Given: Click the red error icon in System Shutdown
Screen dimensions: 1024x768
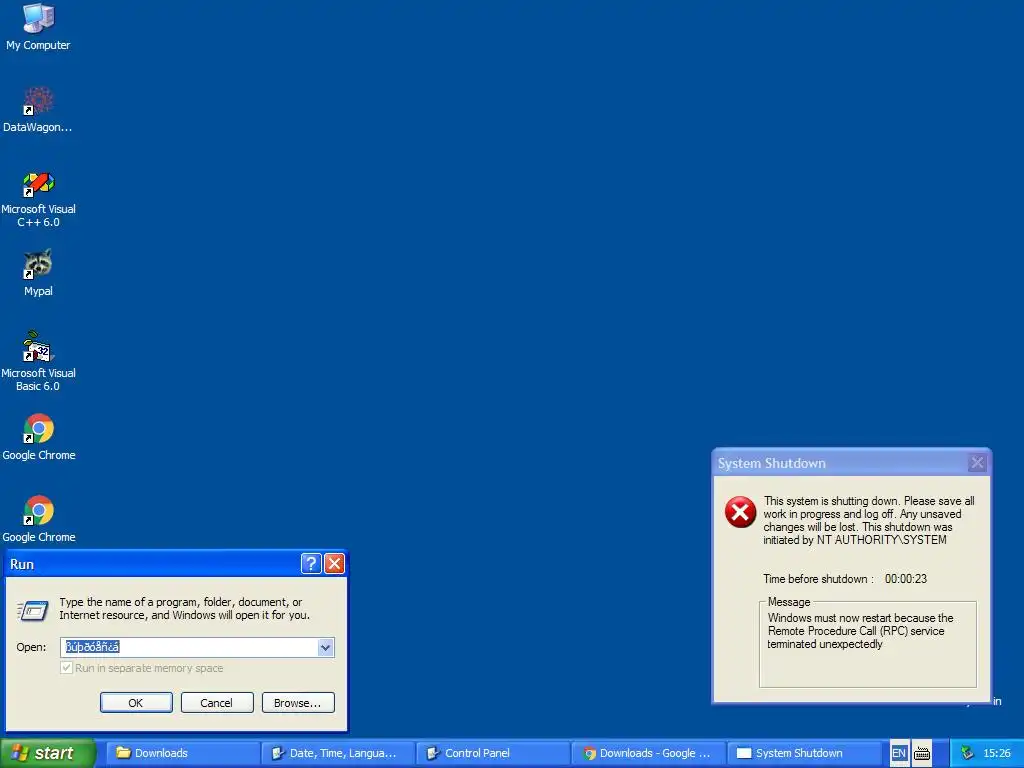Looking at the screenshot, I should [x=740, y=511].
